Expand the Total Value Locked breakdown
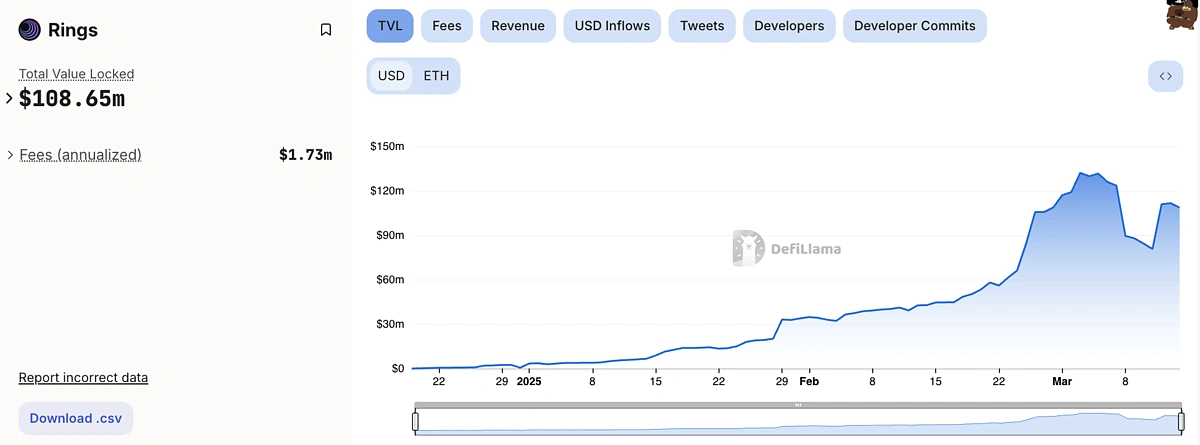The image size is (1200, 445). (10, 98)
